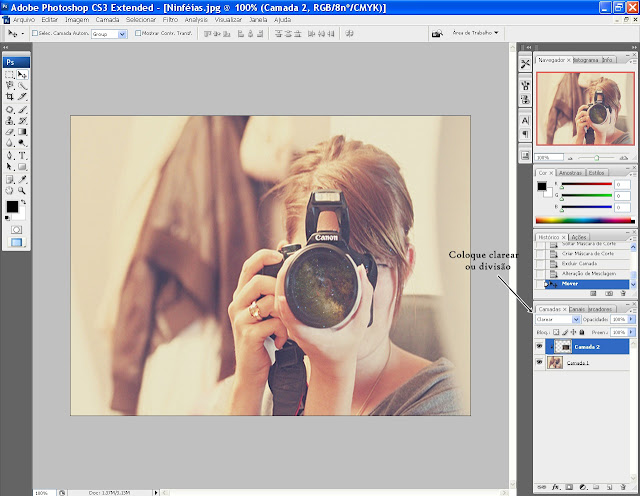Switch to the Canais tab

tap(577, 309)
